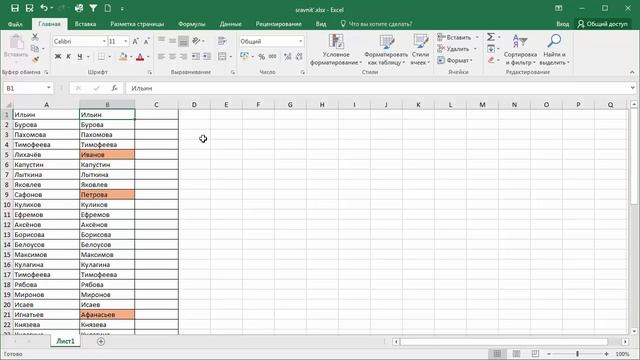
Task: Switch to the Вставка ribbon tab
Action: point(85,24)
